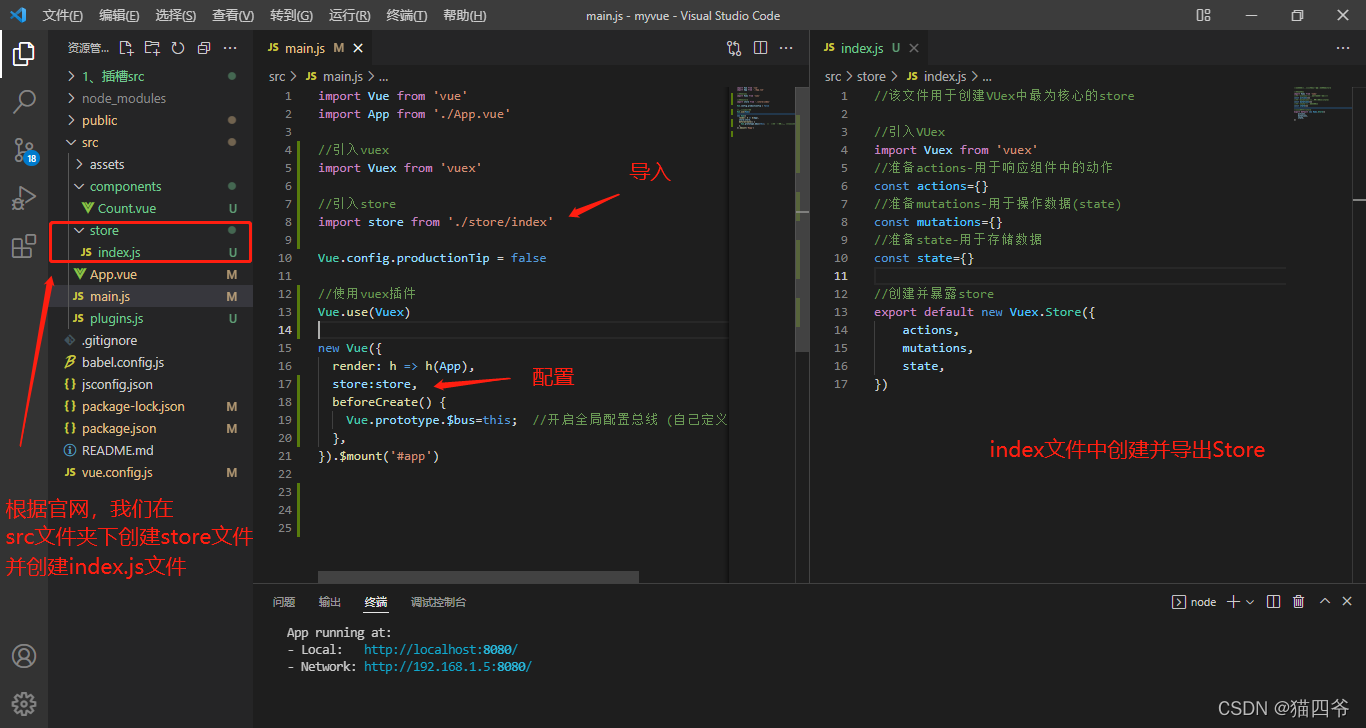Open the 终端(T) menu
Screen dimensions: 1366x728
406,15
